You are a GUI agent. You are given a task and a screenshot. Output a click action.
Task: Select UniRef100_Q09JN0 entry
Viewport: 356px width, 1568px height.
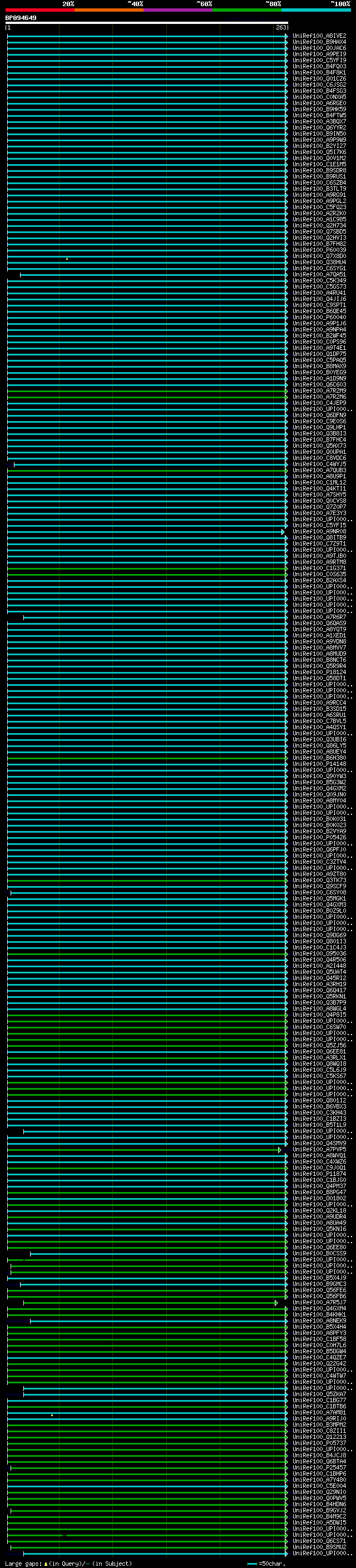tap(319, 795)
